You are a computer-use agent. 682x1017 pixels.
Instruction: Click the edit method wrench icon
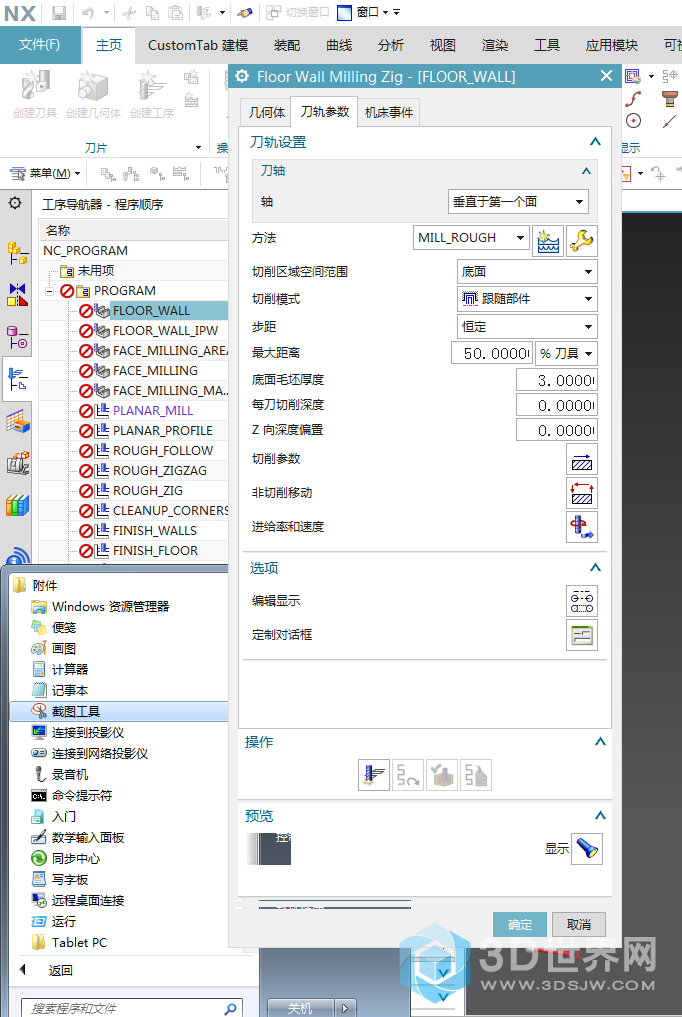coord(582,241)
